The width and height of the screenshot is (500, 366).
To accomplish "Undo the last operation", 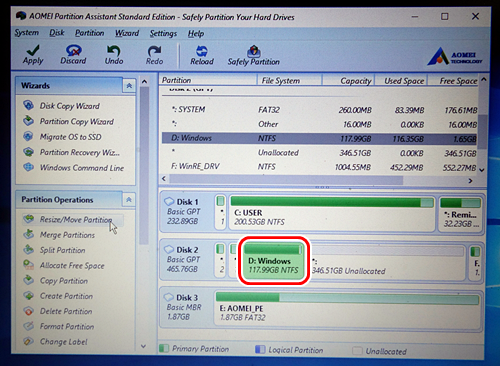I will [x=114, y=55].
